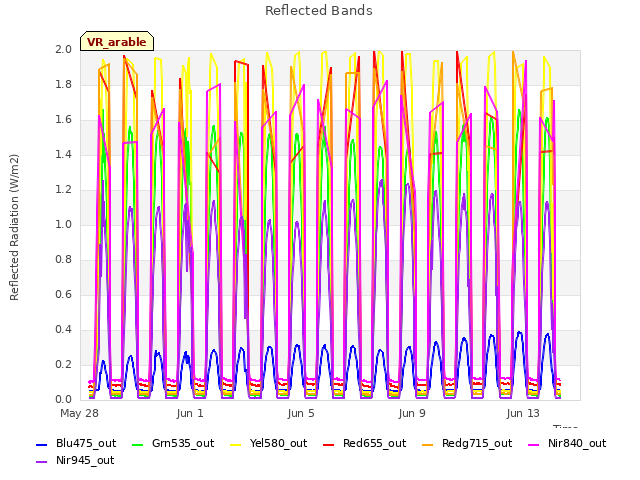The width and height of the screenshot is (640, 480).
Task: Click the yellow Yel580_out legend swatch
Action: click(x=236, y=444)
